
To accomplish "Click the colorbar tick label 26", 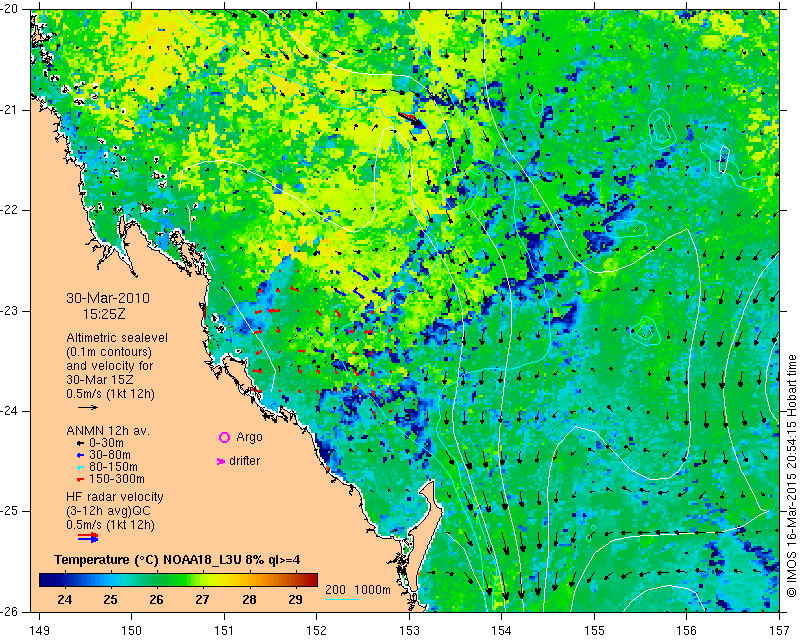I will pos(156,599).
